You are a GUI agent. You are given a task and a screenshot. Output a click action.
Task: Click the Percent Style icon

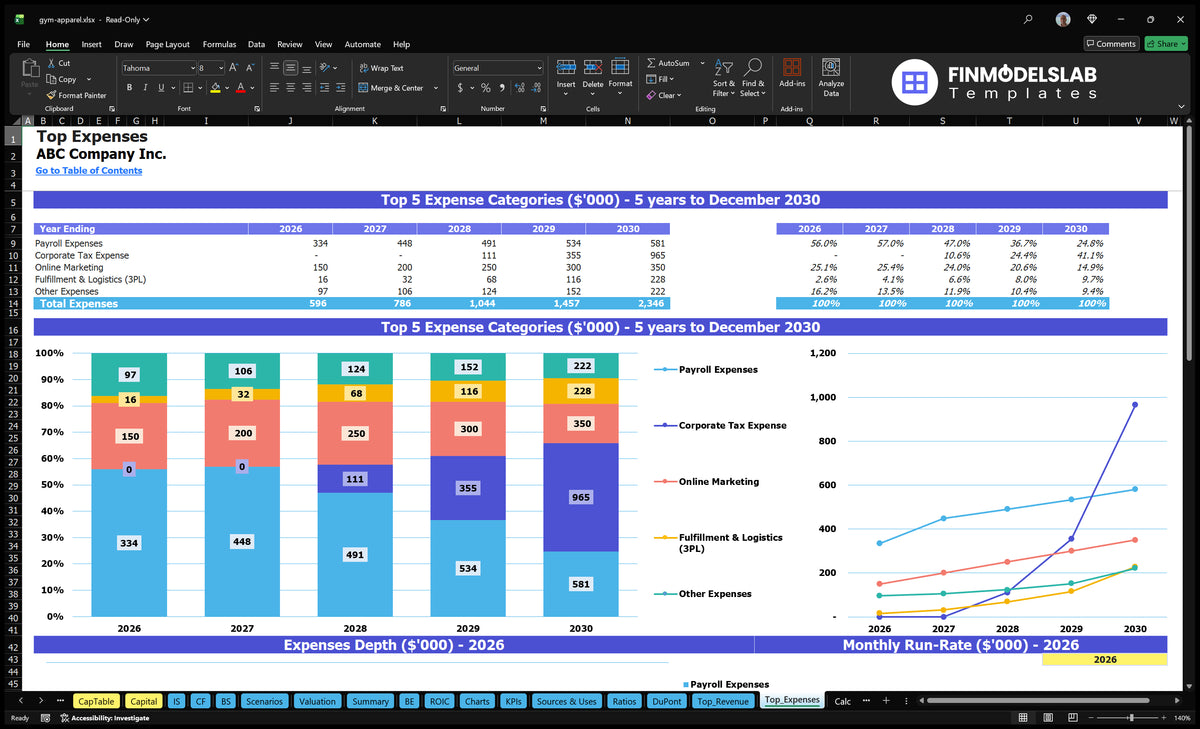[486, 88]
